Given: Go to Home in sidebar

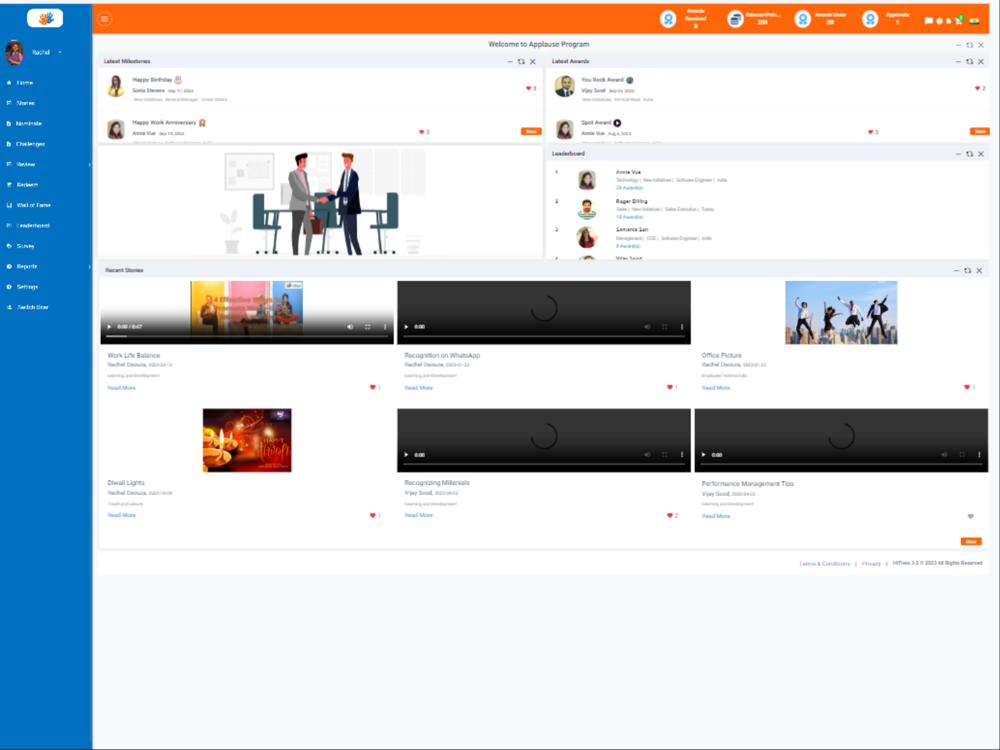Looking at the screenshot, I should 24,83.
